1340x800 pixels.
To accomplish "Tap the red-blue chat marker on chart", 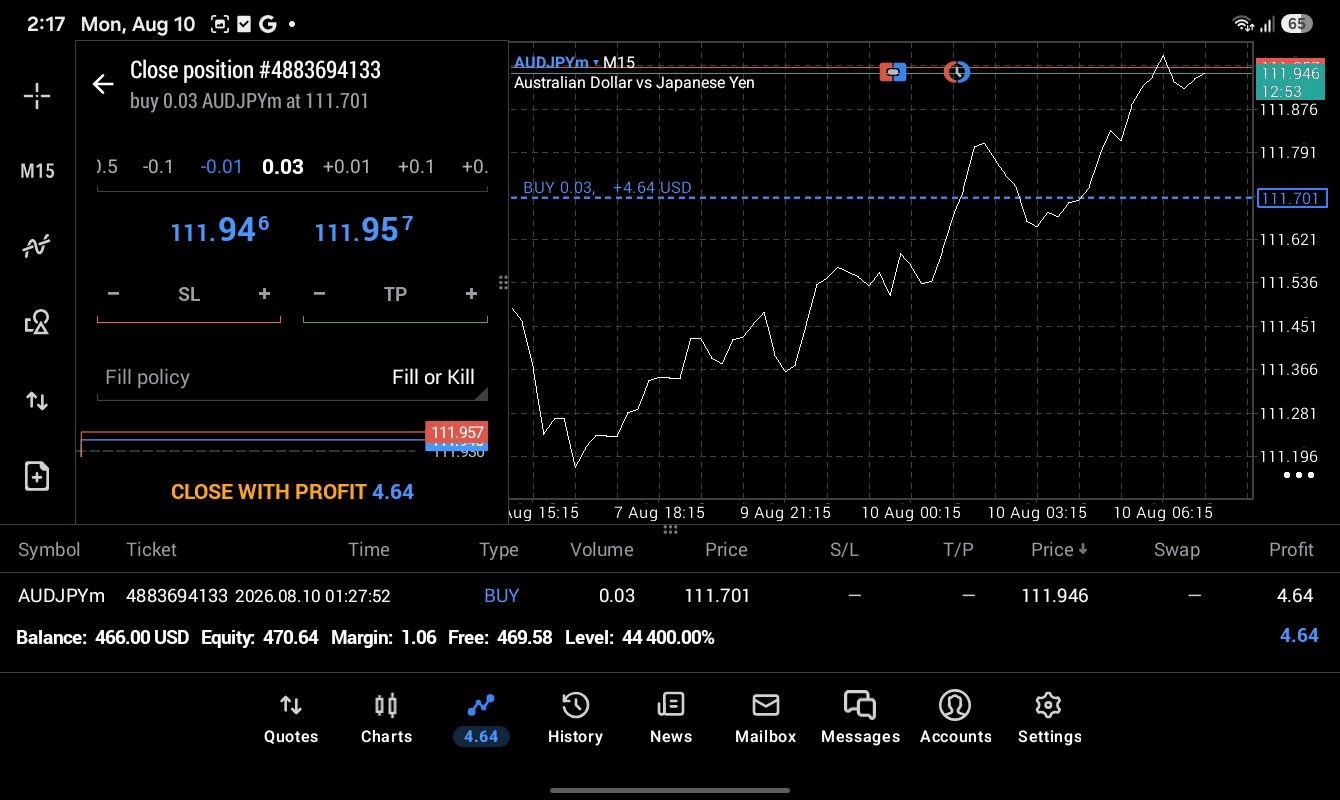I will point(893,72).
